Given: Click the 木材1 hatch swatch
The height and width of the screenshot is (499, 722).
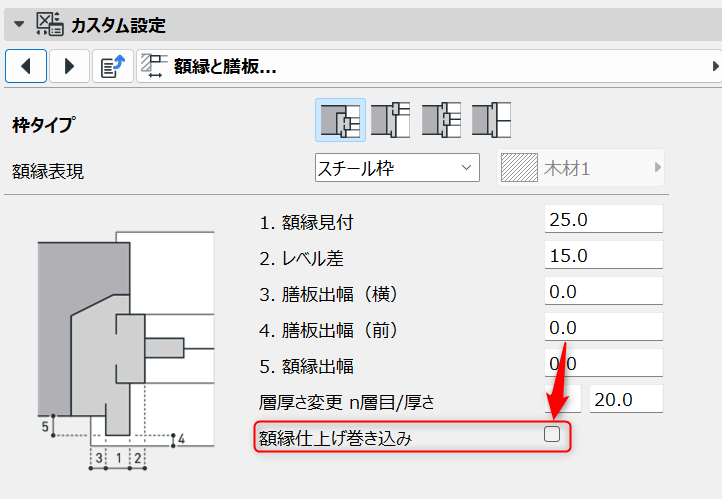Looking at the screenshot, I should [x=519, y=168].
